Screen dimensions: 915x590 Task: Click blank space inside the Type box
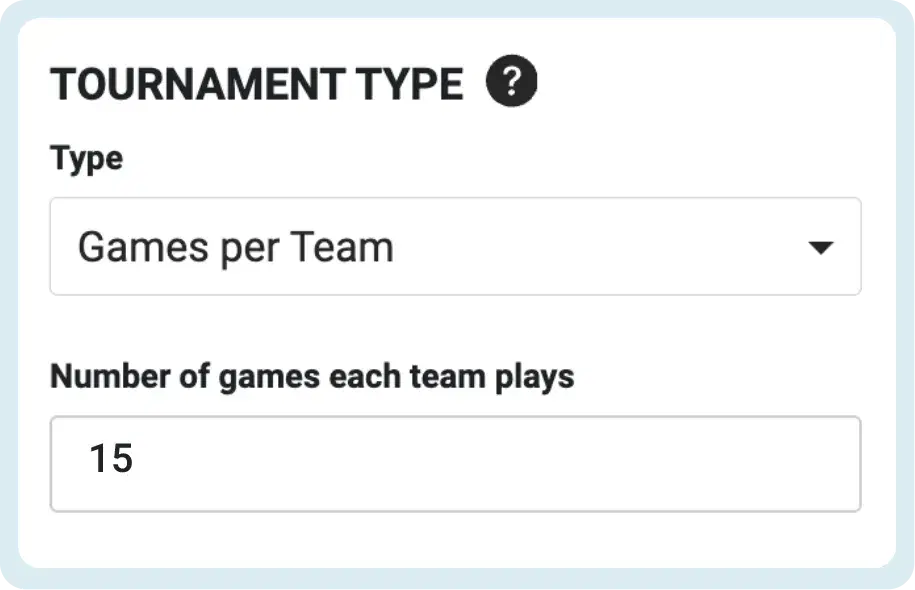click(601, 246)
